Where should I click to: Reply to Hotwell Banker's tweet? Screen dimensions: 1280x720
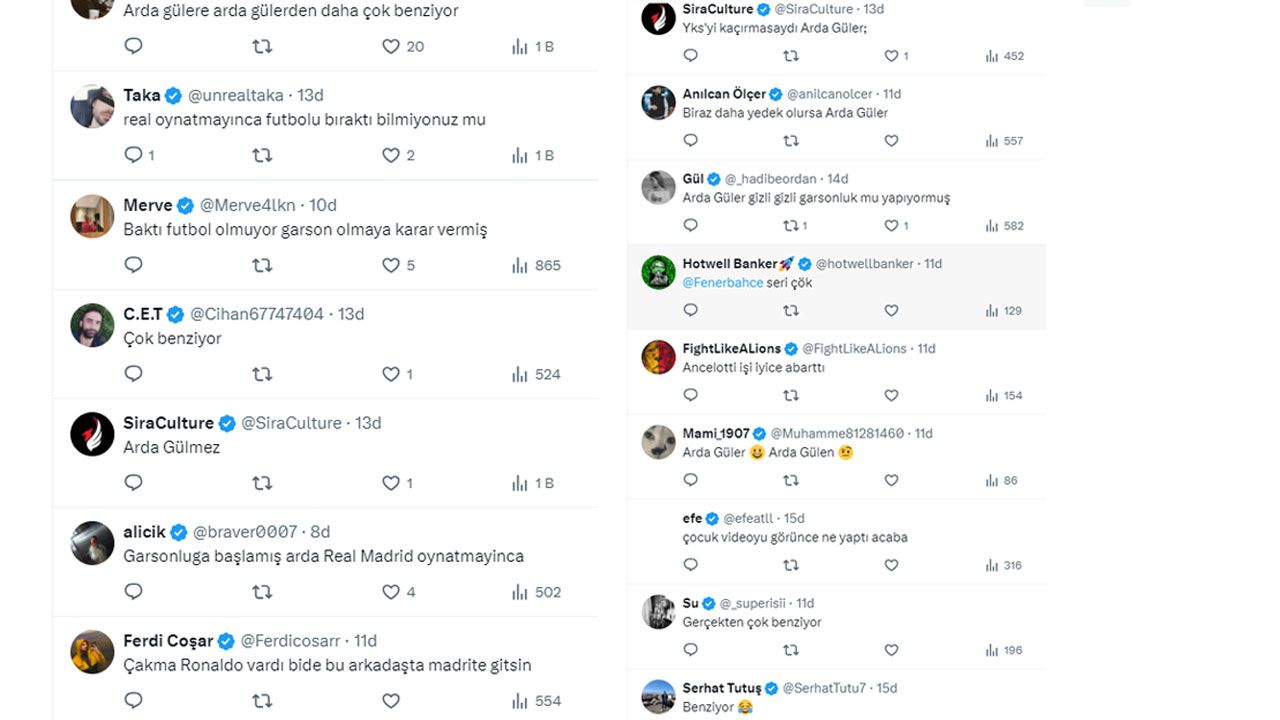pos(690,311)
